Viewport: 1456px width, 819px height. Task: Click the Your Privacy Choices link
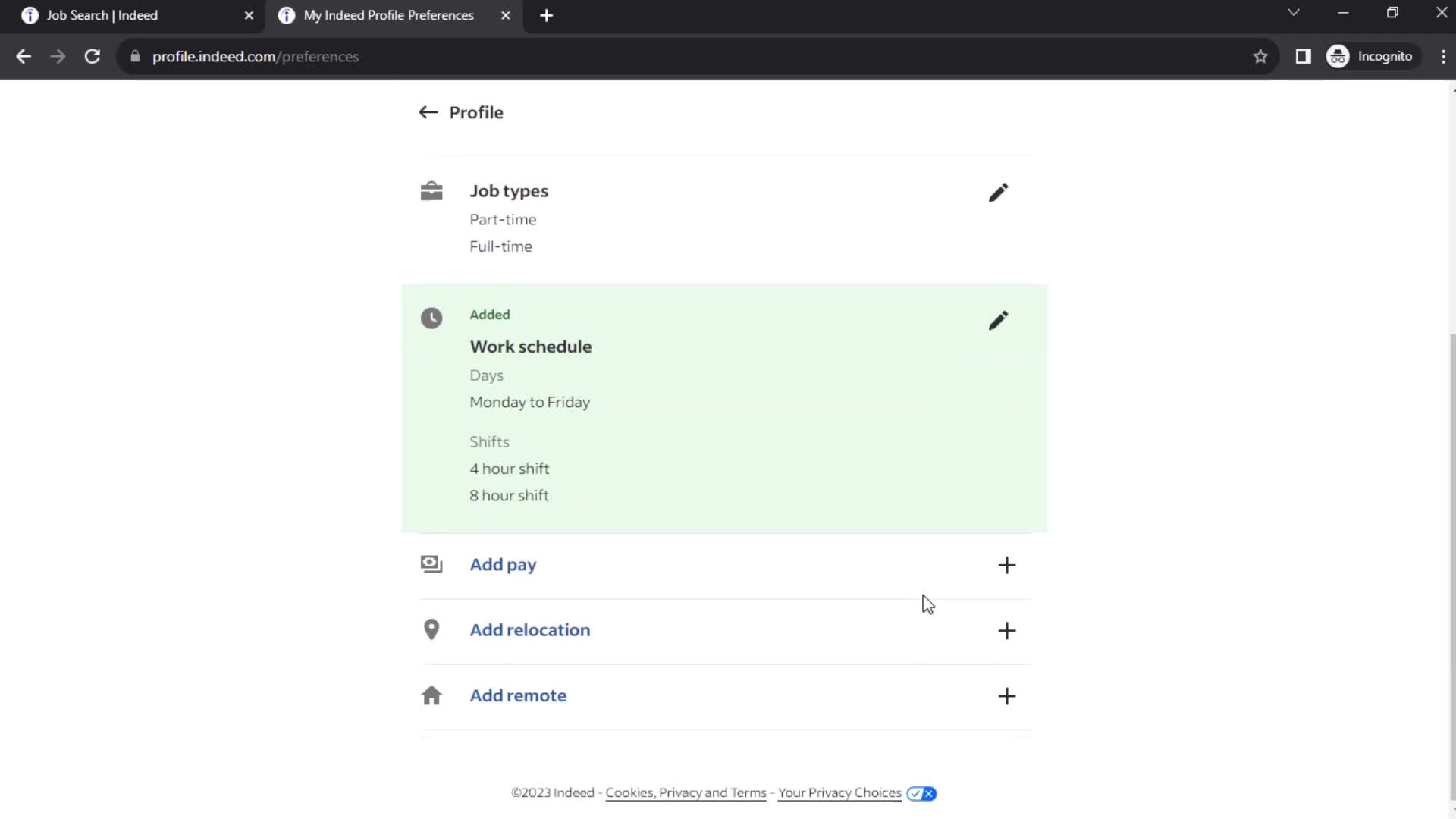pyautogui.click(x=840, y=792)
